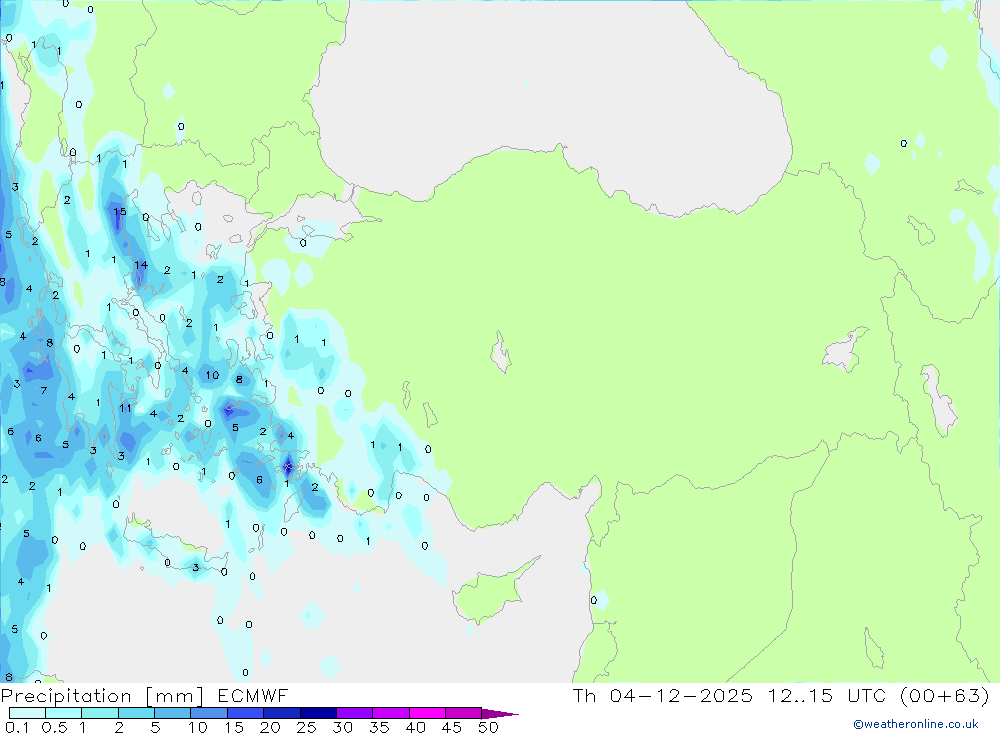The width and height of the screenshot is (1000, 733).
Task: Click the '(00+63)' forecast offset text
Action: [945, 695]
